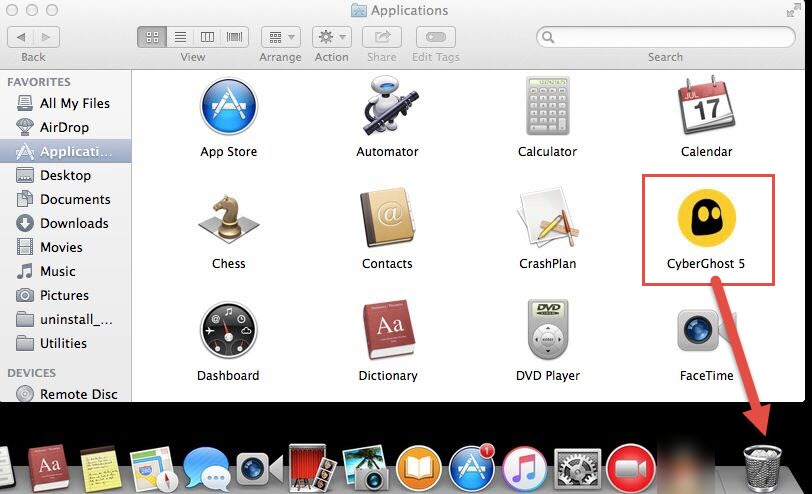
Task: Go forward with the forward arrow
Action: [x=47, y=37]
